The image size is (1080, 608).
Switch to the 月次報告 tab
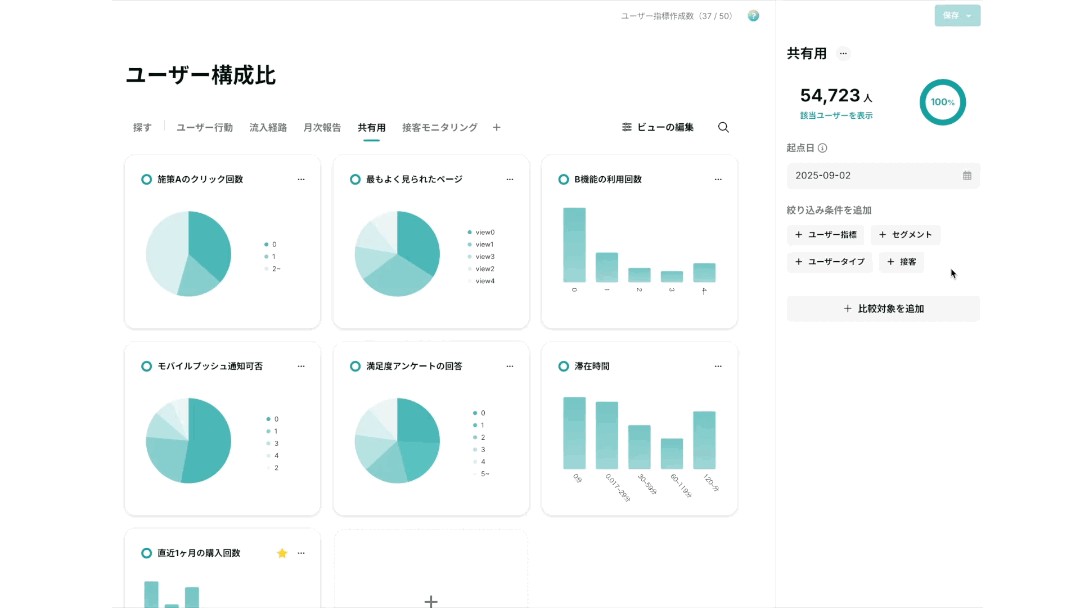pos(322,127)
